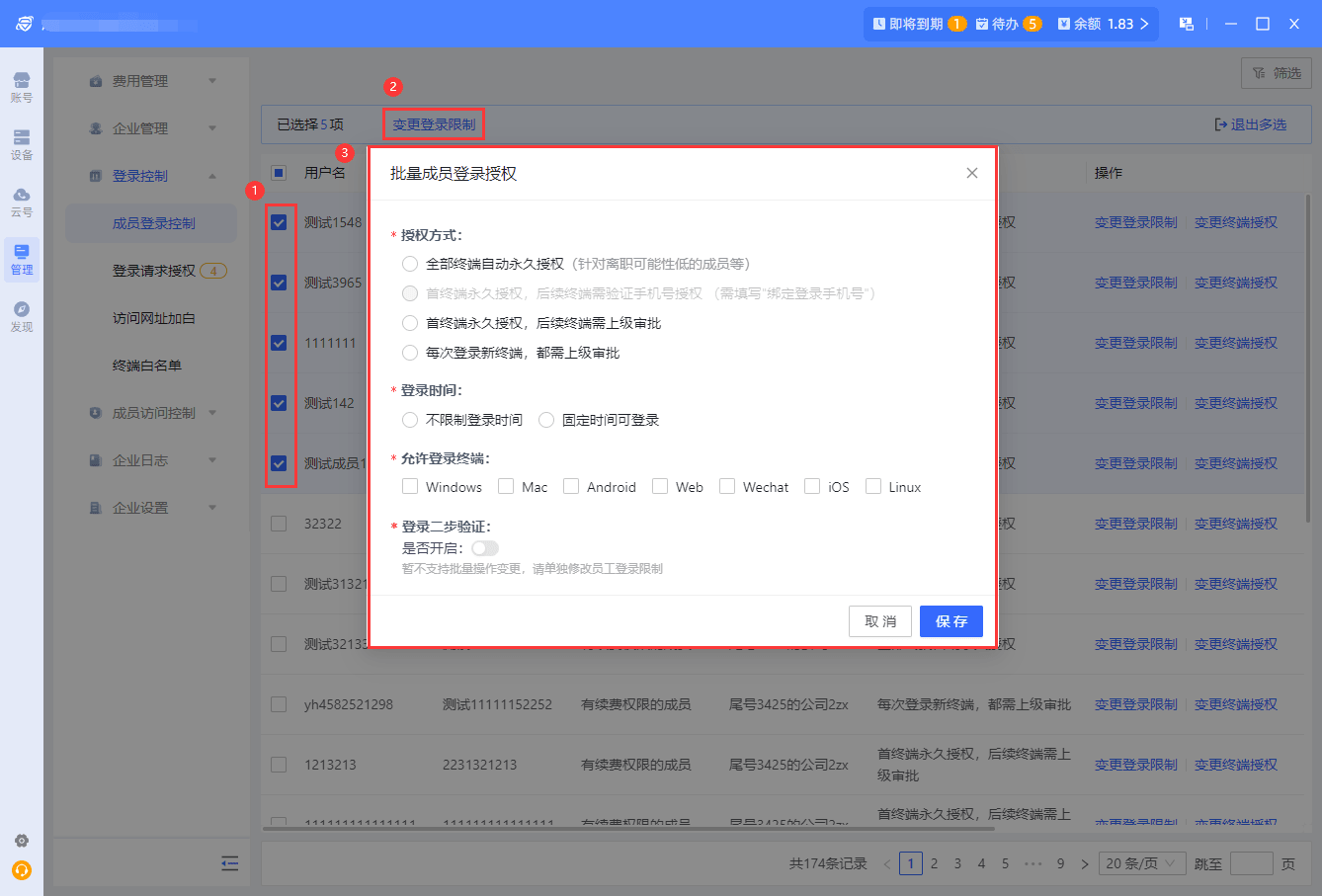The width and height of the screenshot is (1322, 896).
Task: Check the Linux terminal checkbox
Action: [x=873, y=486]
